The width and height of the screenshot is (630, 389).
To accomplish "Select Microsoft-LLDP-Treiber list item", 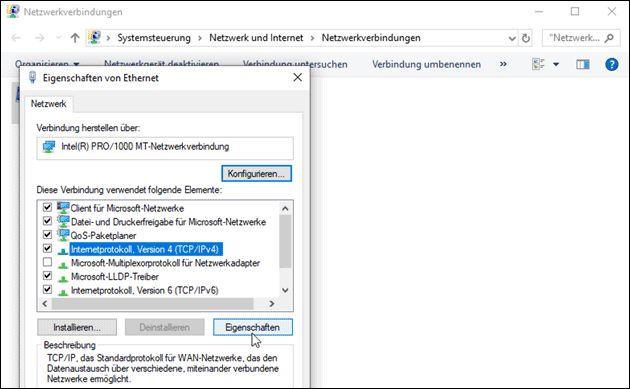I will (x=115, y=276).
